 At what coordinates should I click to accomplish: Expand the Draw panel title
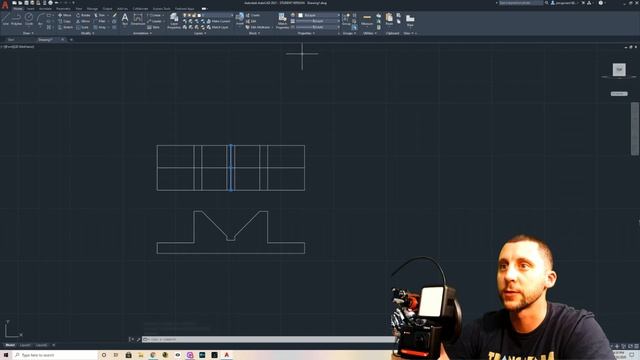[x=28, y=33]
